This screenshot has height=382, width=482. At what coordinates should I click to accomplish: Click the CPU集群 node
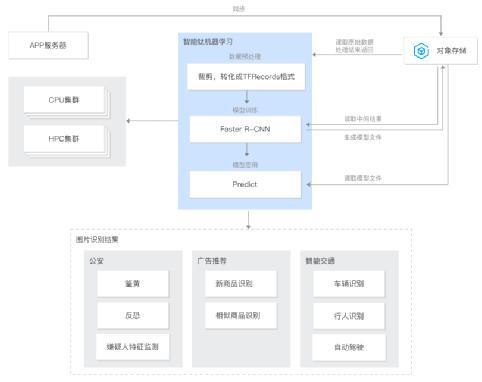(64, 100)
